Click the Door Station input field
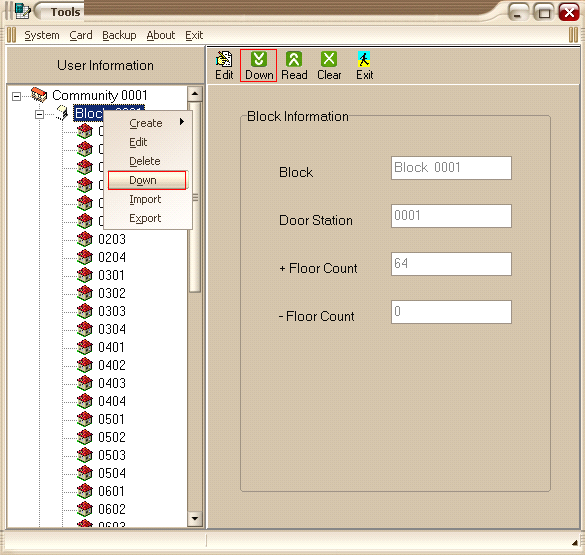The width and height of the screenshot is (585, 555). pyautogui.click(x=451, y=216)
